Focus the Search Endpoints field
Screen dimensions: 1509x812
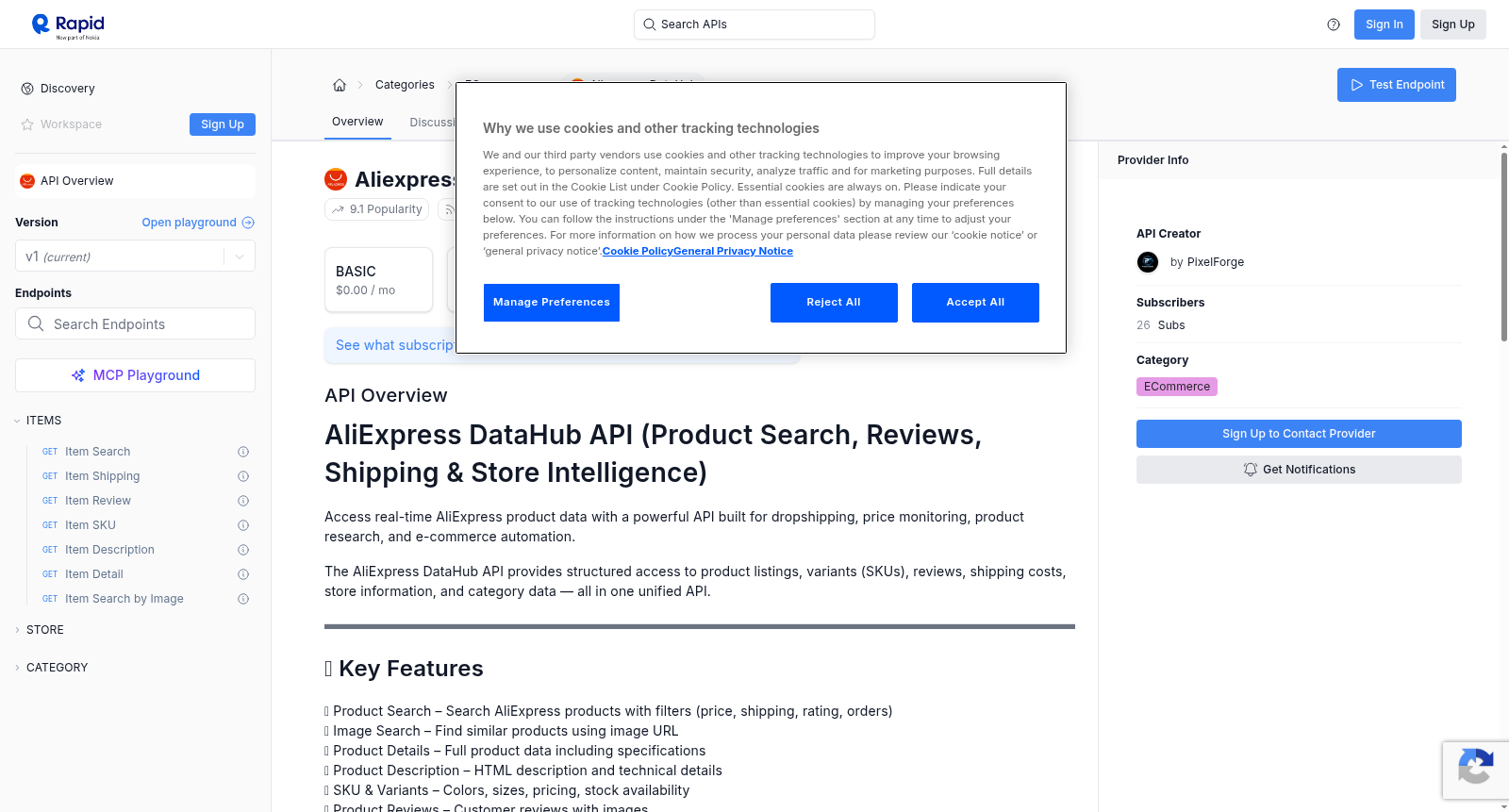click(135, 323)
